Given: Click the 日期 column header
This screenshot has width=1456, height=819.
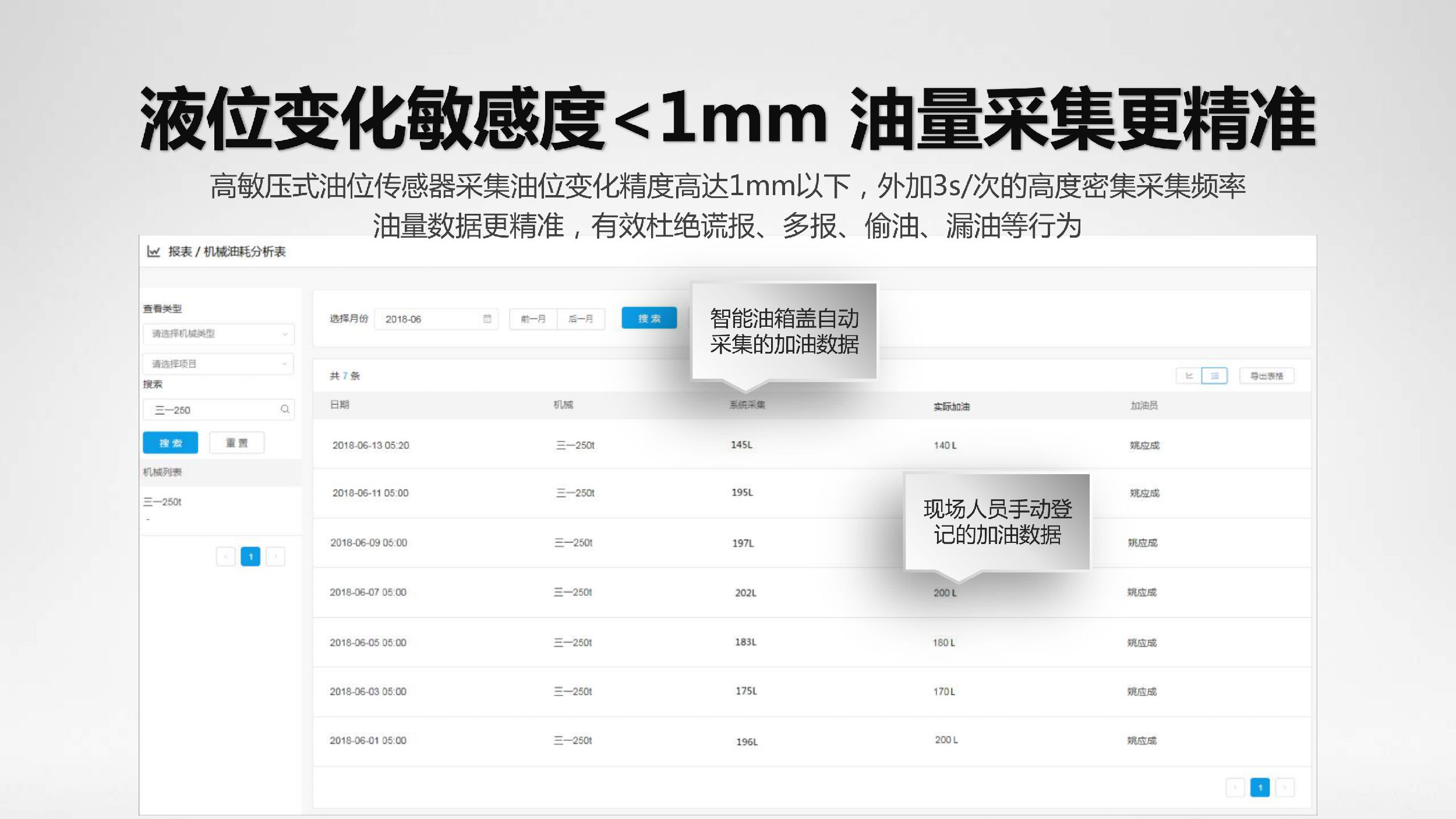Looking at the screenshot, I should 340,404.
